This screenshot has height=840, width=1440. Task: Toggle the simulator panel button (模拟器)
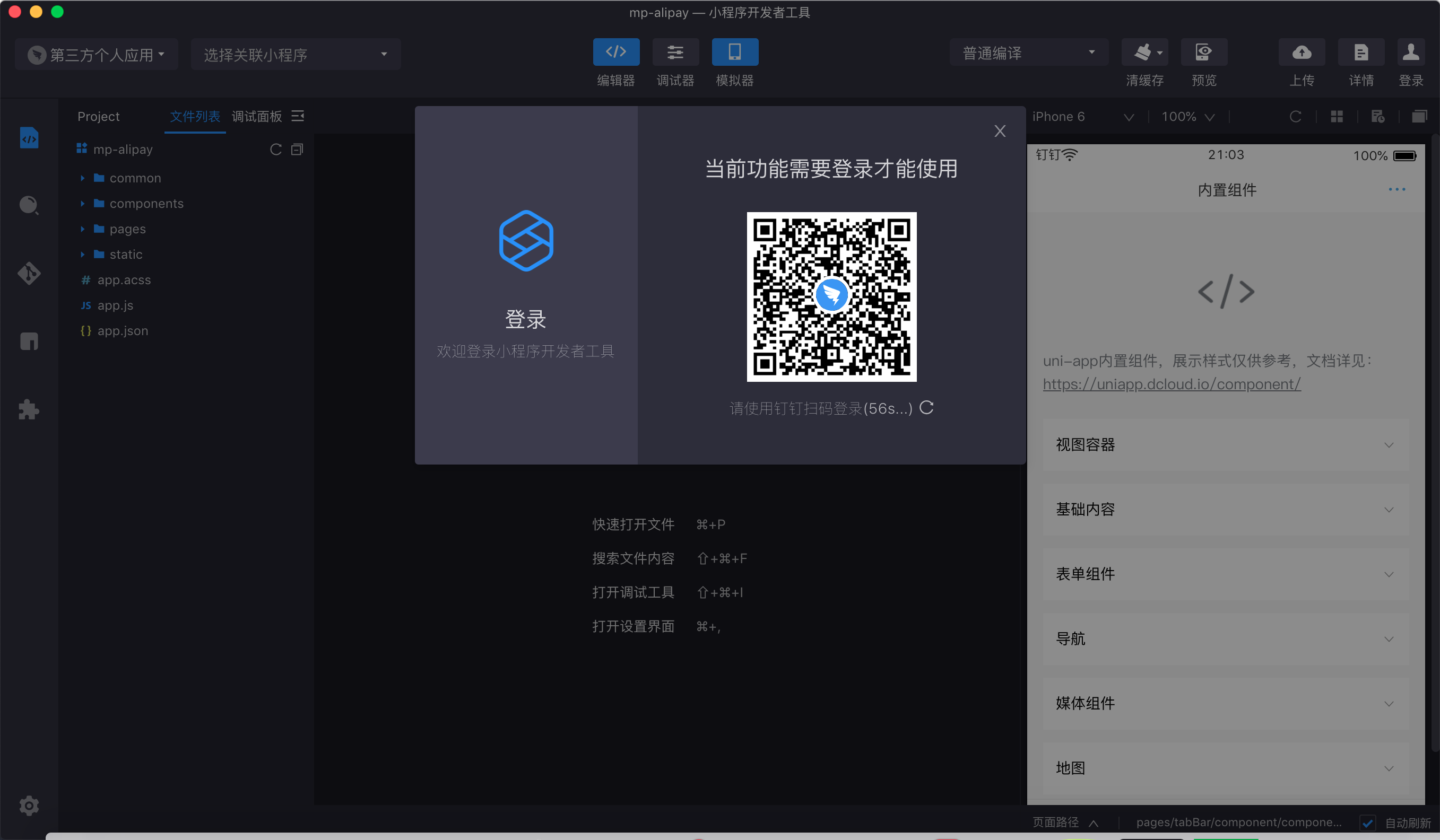[734, 52]
